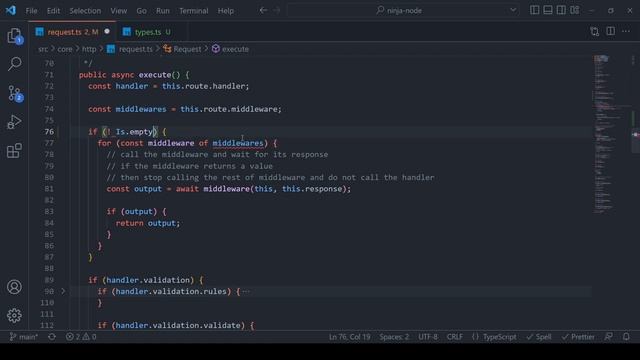Click the main branch indicator in status bar

pyautogui.click(x=24, y=337)
